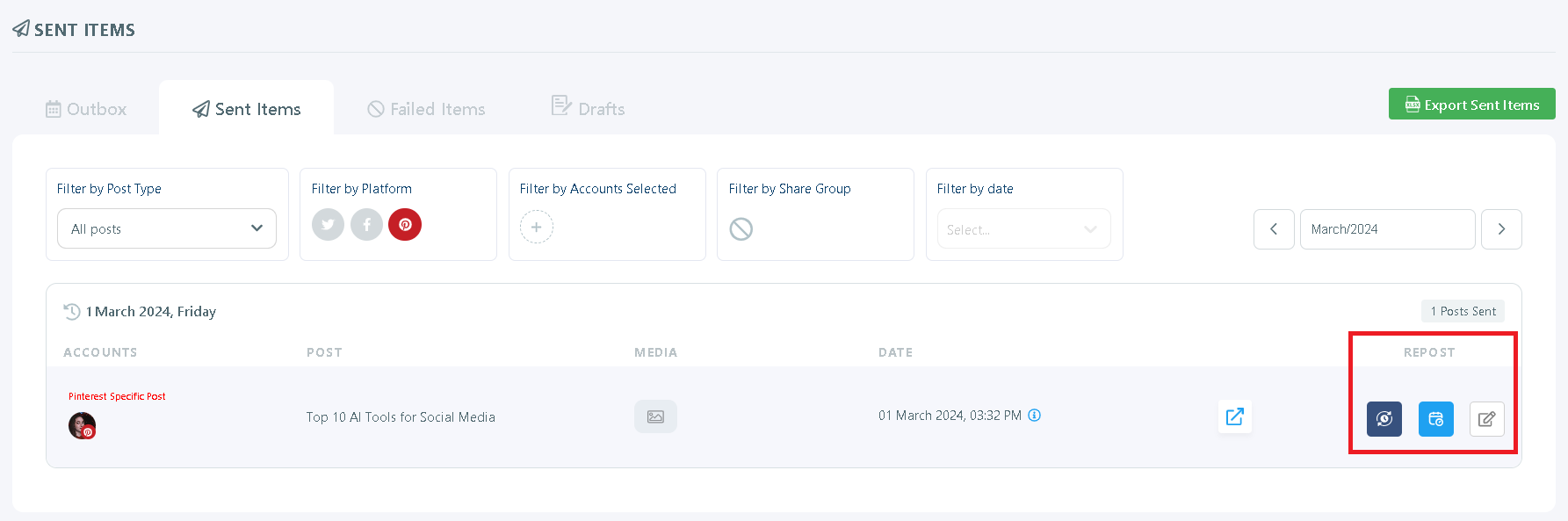Click '01 March 2024, 03:32 PM' date

[950, 416]
